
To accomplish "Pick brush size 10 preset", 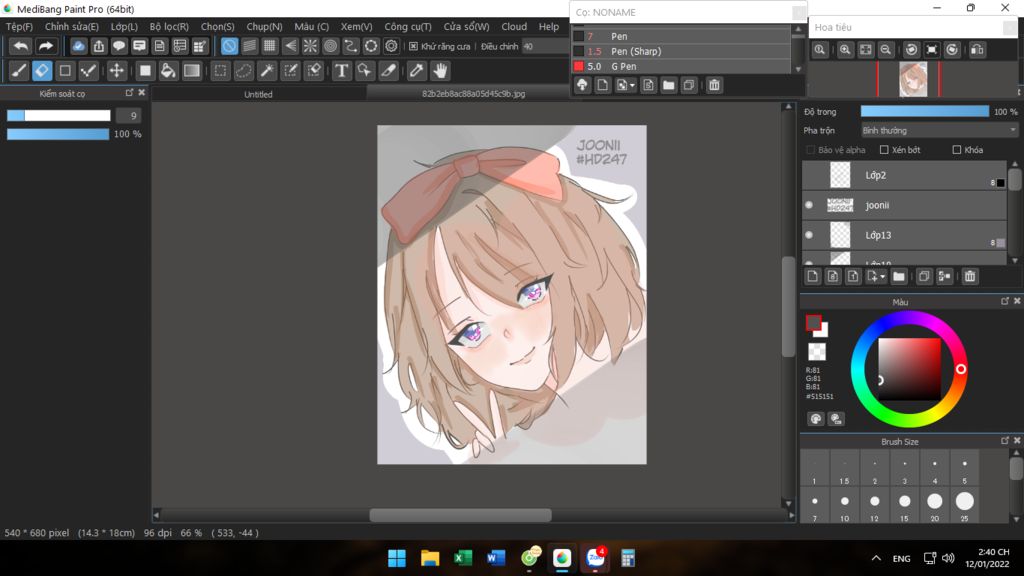I will click(844, 505).
